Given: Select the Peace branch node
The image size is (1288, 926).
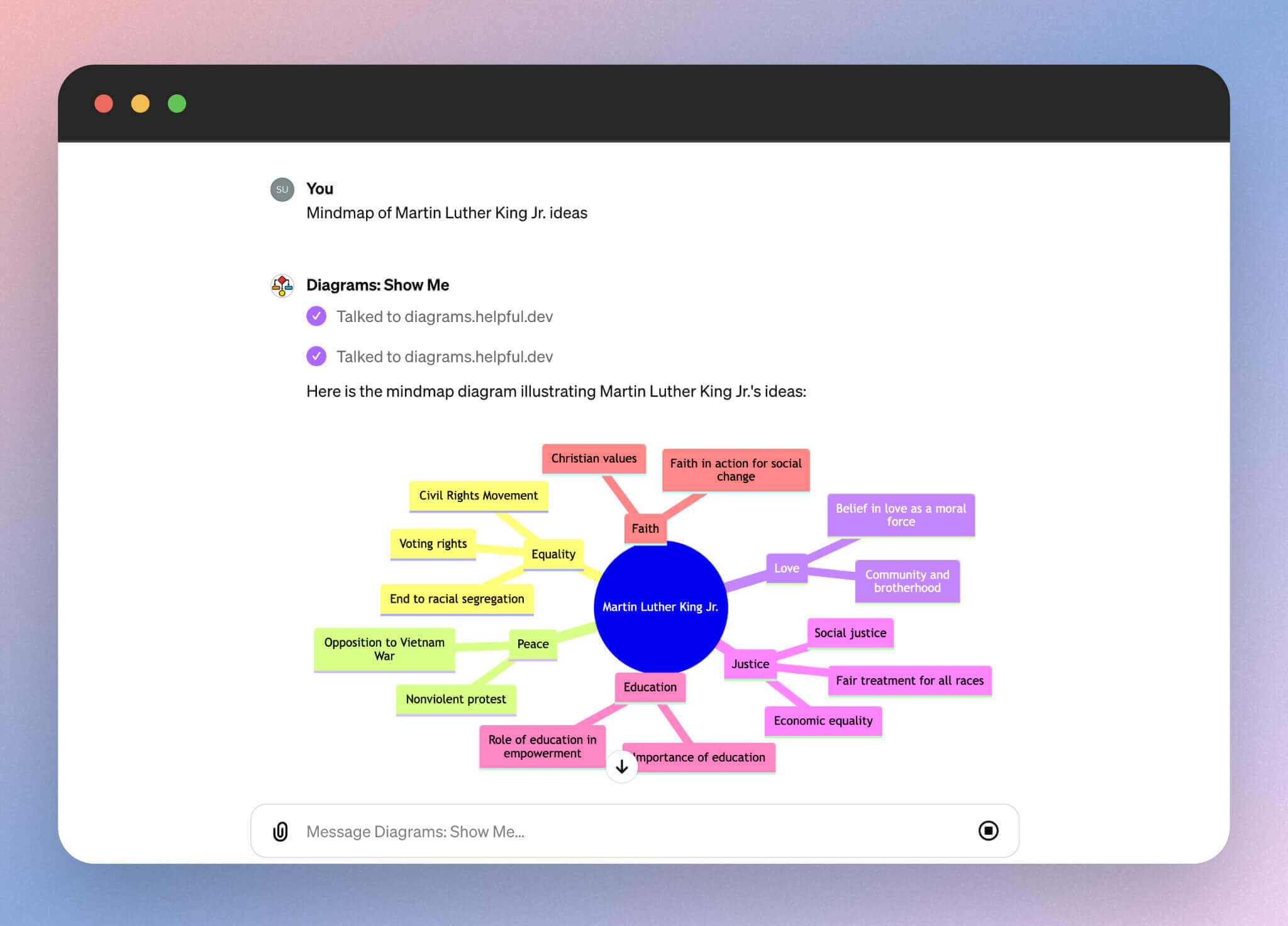Looking at the screenshot, I should pyautogui.click(x=533, y=644).
